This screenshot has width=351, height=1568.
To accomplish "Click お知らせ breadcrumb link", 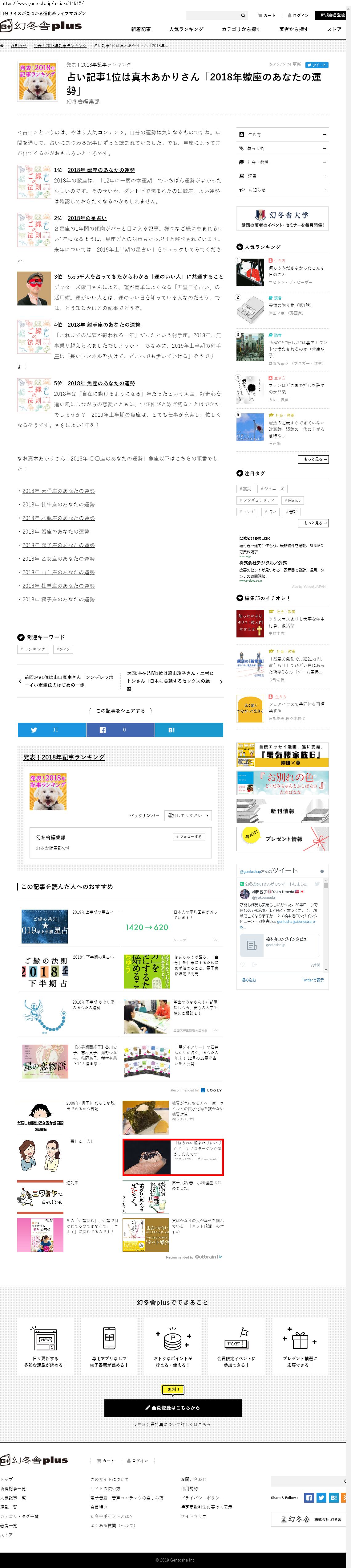I will tap(19, 46).
